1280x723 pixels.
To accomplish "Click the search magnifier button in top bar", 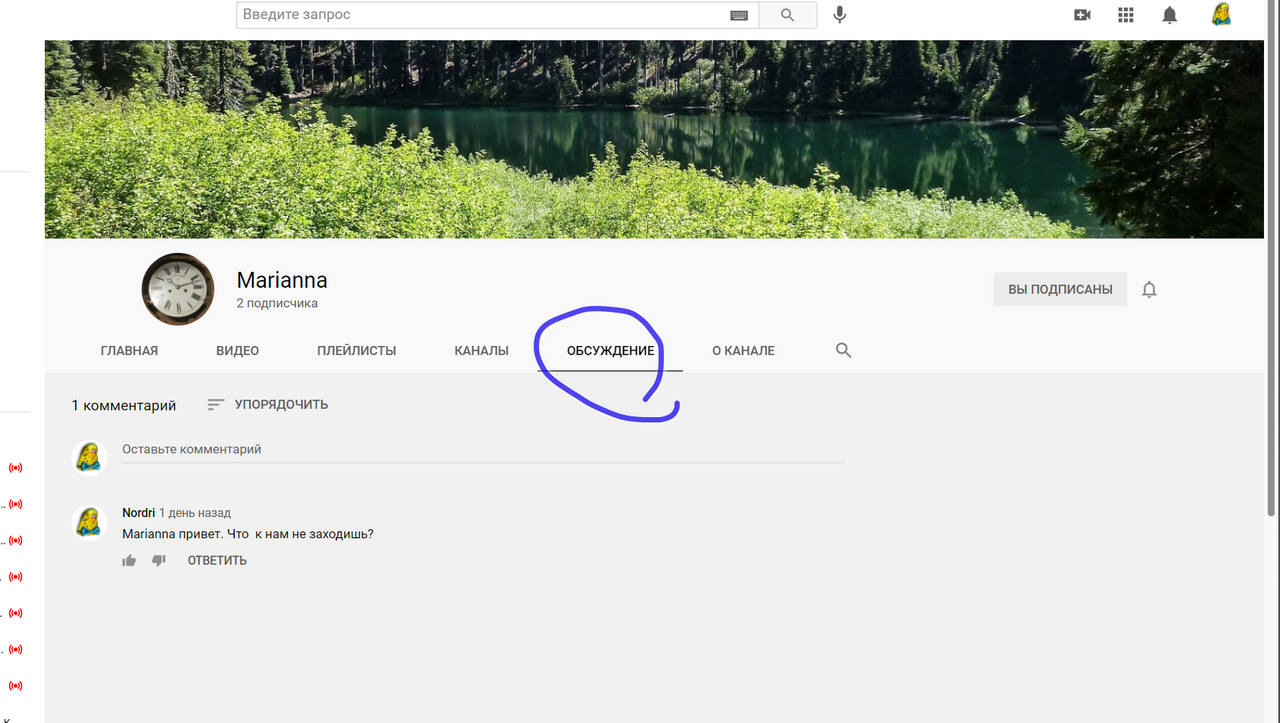I will click(788, 15).
